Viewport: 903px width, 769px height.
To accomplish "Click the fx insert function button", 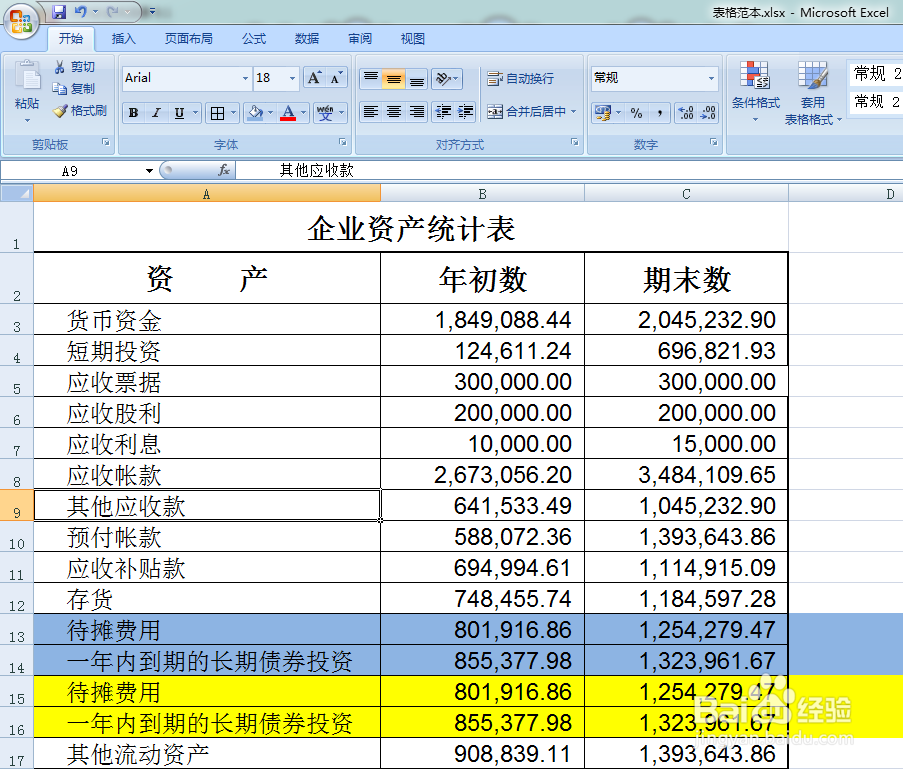I will (224, 171).
